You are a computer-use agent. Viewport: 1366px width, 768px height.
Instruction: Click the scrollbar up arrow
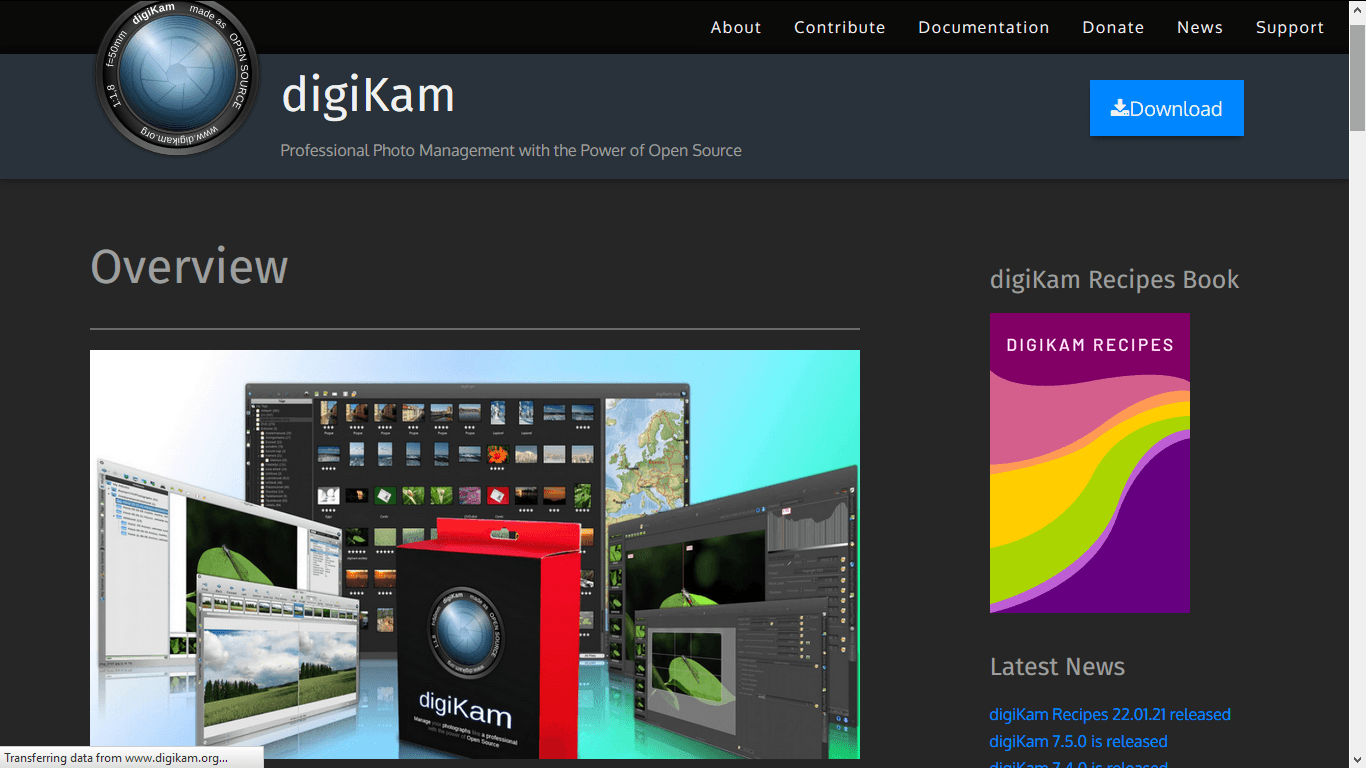point(1357,8)
